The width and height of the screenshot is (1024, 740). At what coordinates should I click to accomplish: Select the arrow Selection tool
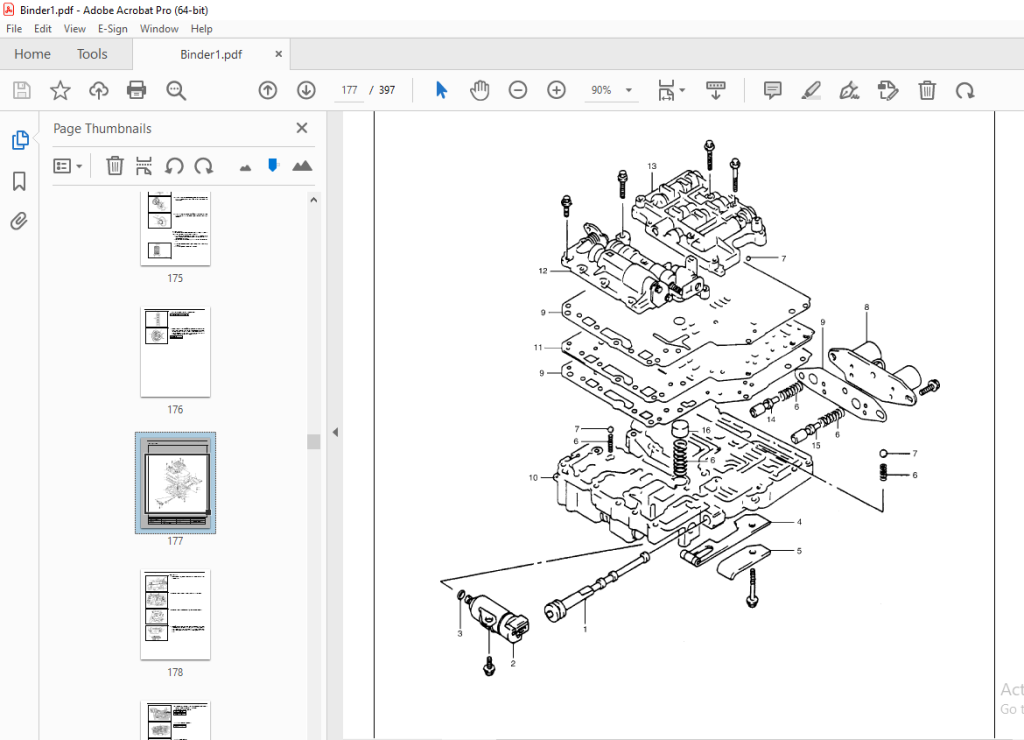tap(441, 90)
